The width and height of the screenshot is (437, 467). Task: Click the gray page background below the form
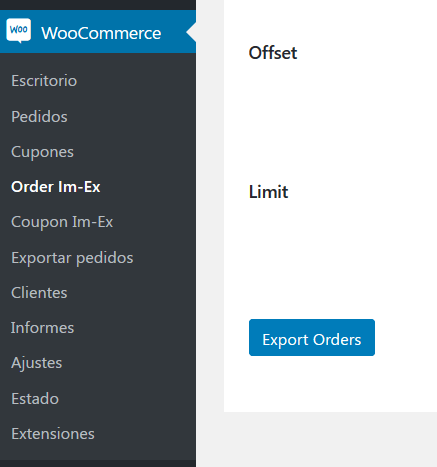tap(330, 439)
